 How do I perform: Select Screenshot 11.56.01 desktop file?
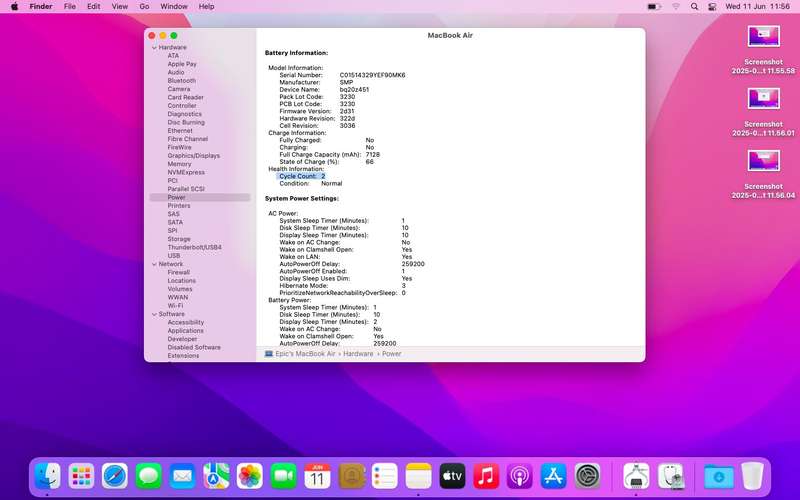(763, 112)
